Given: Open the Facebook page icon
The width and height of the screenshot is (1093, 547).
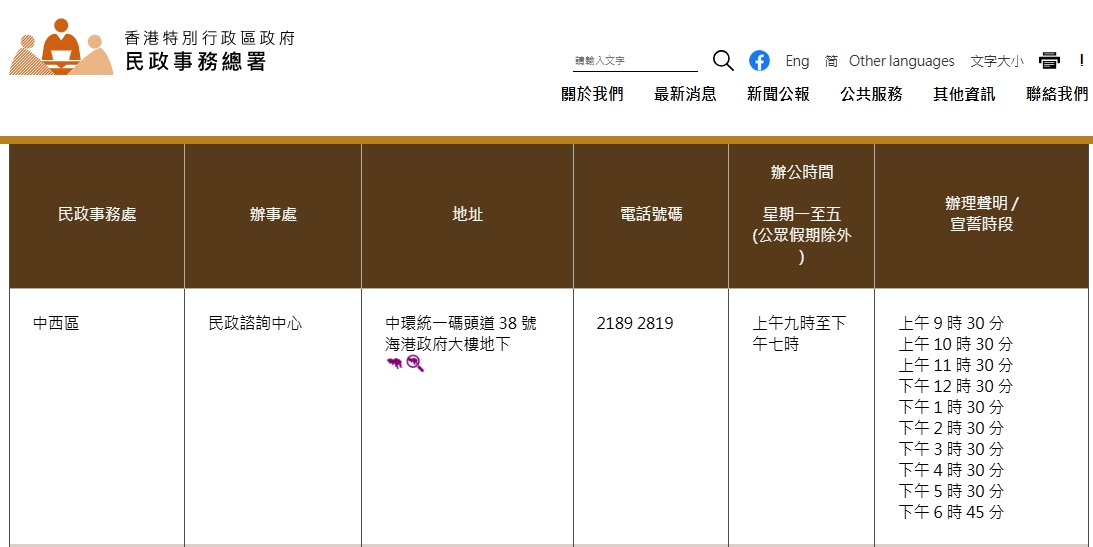Looking at the screenshot, I should (759, 61).
